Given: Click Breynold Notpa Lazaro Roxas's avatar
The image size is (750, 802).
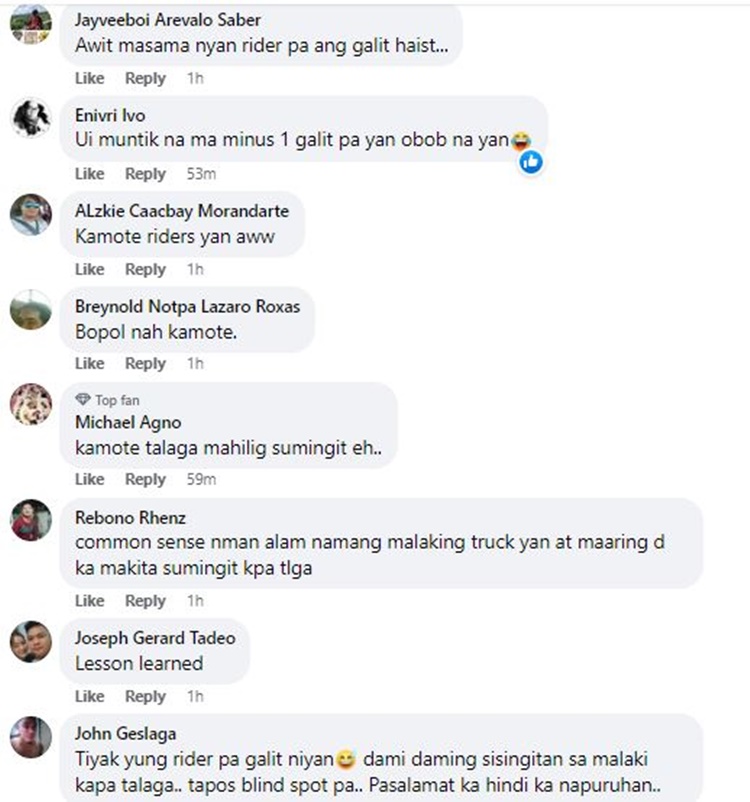Looking at the screenshot, I should (x=30, y=309).
